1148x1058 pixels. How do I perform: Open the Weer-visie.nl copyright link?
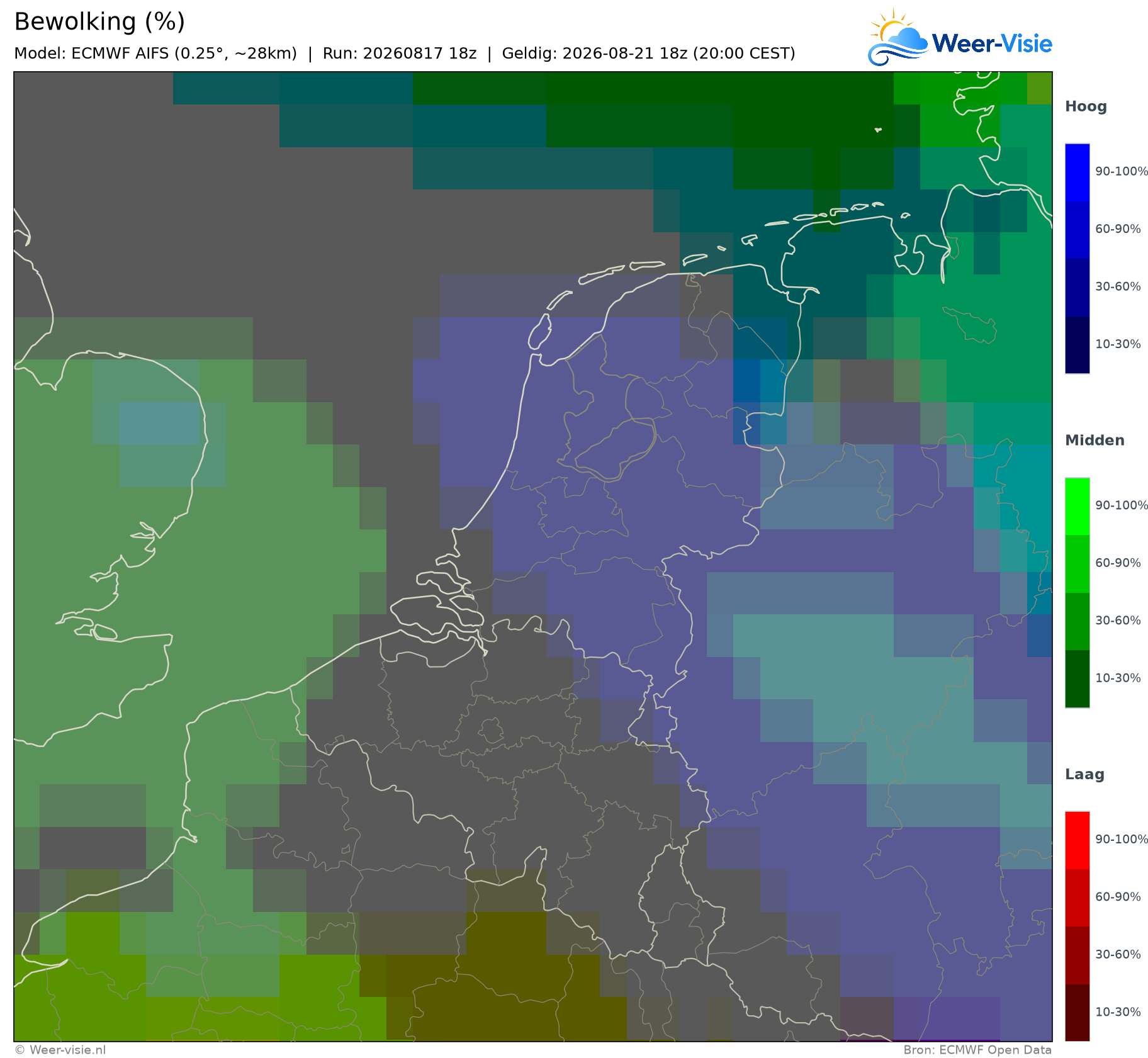pyautogui.click(x=60, y=1050)
